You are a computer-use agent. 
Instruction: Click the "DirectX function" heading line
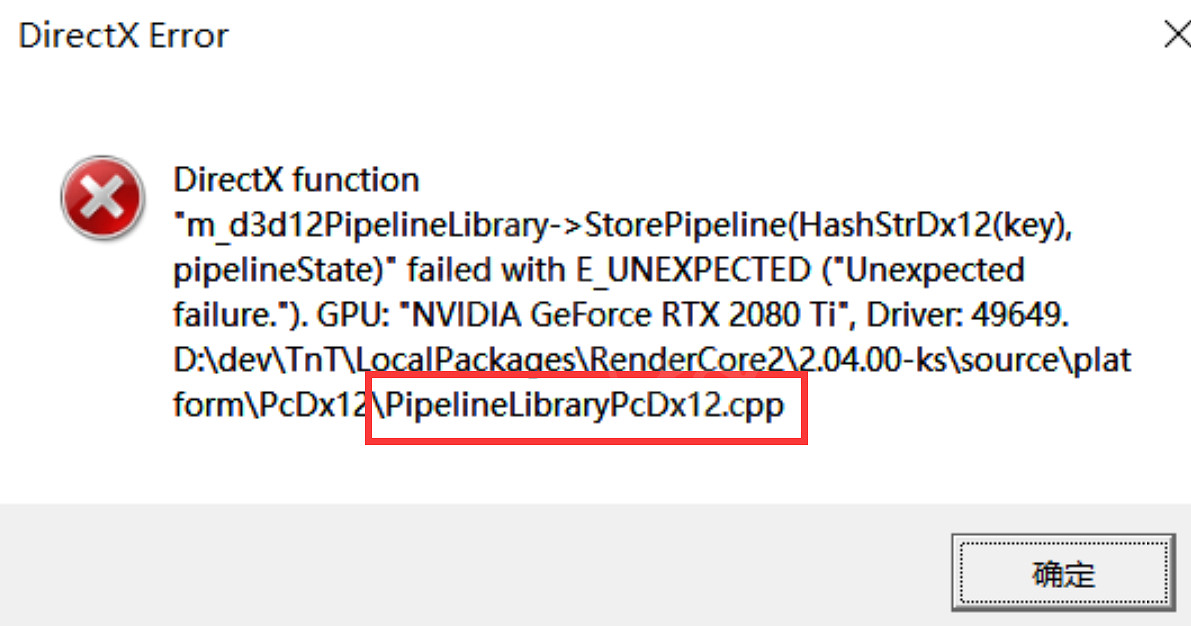tap(296, 181)
